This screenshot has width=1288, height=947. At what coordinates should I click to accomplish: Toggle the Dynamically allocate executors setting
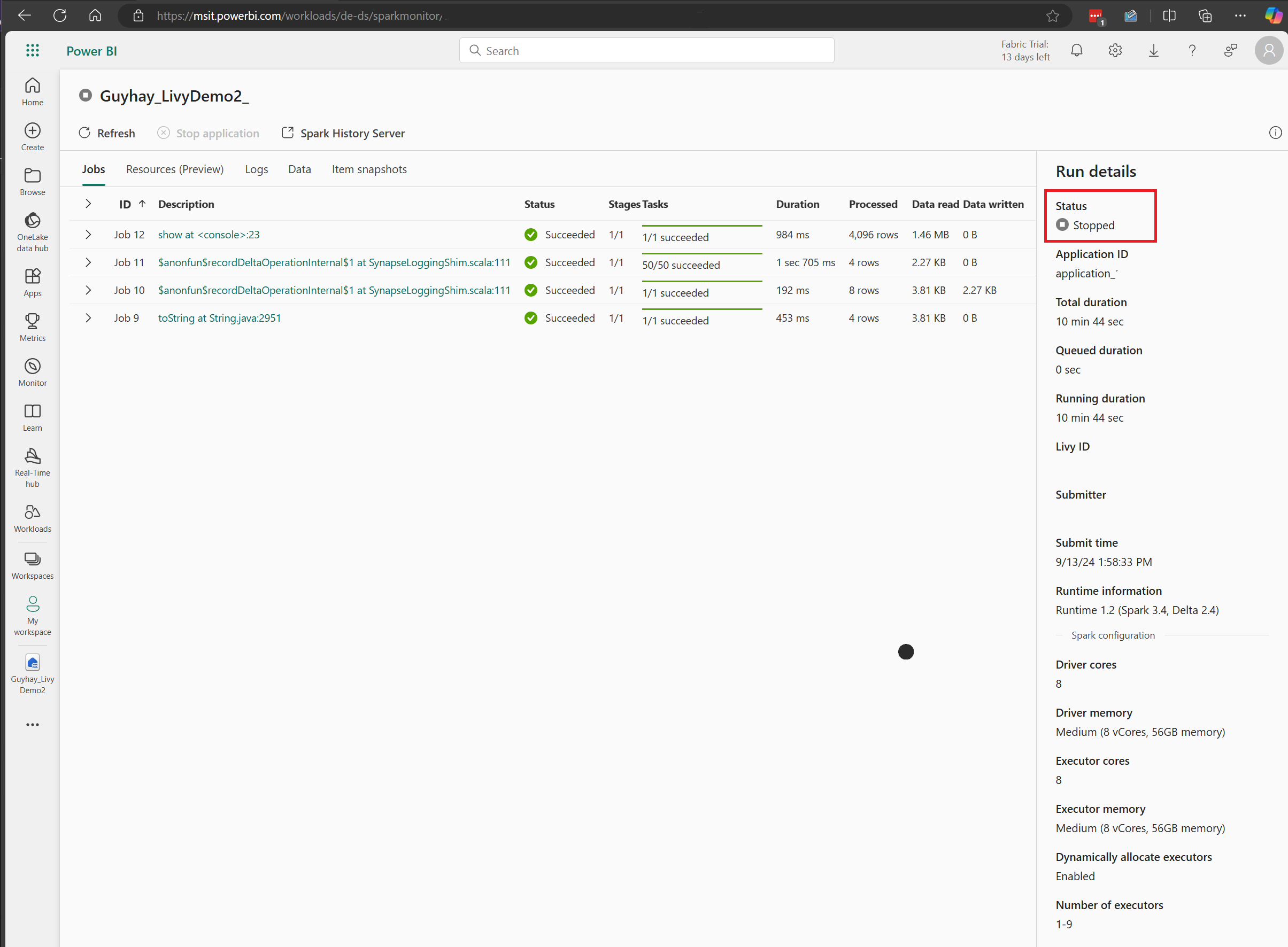[x=1075, y=876]
